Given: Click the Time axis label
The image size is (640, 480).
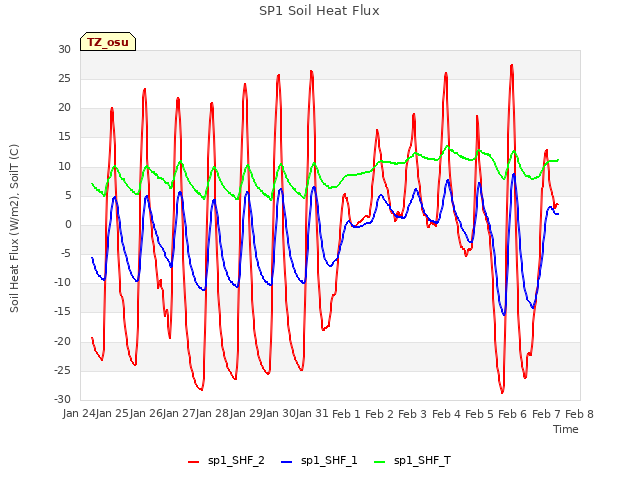Looking at the screenshot, I should click(x=566, y=429).
